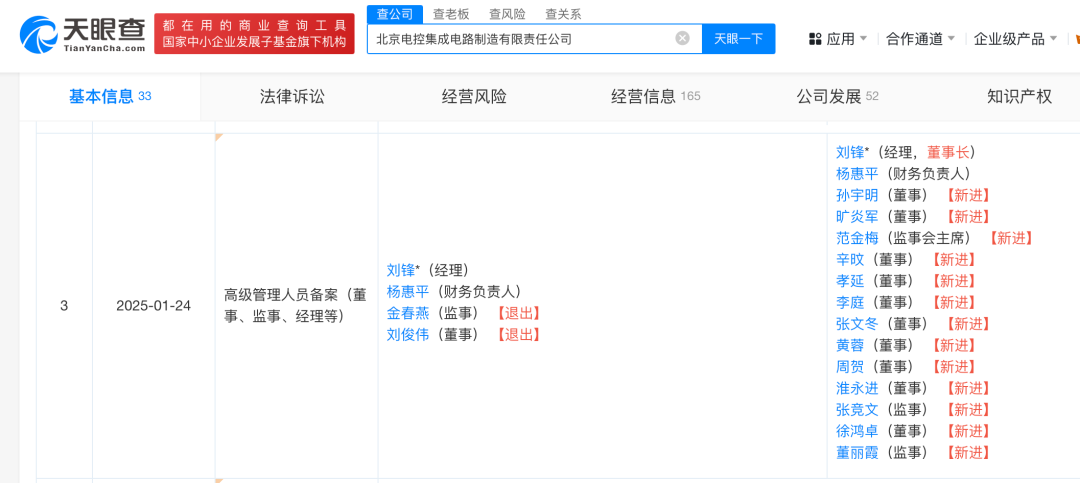1080x483 pixels.
Task: Click 【新进】 tag beside 董丽霞
Action: tap(968, 453)
